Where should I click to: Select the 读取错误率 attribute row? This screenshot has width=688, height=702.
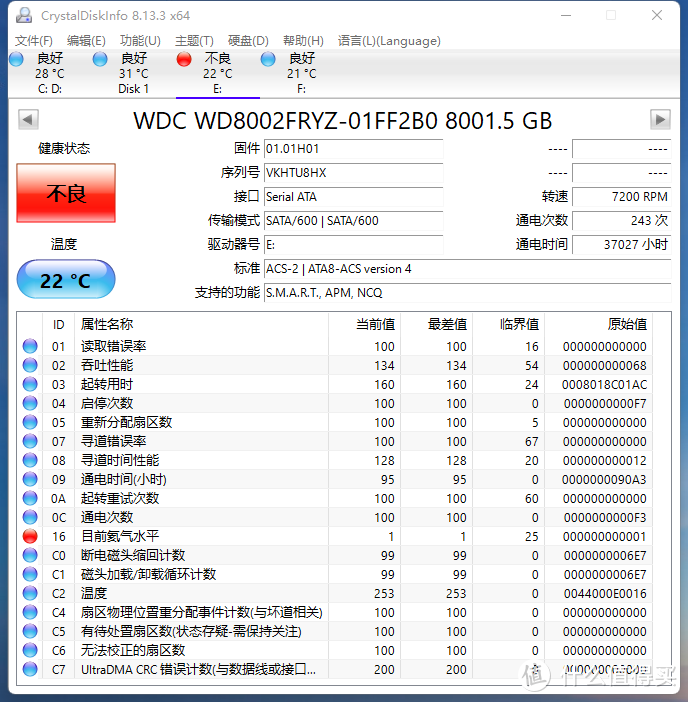pos(335,346)
